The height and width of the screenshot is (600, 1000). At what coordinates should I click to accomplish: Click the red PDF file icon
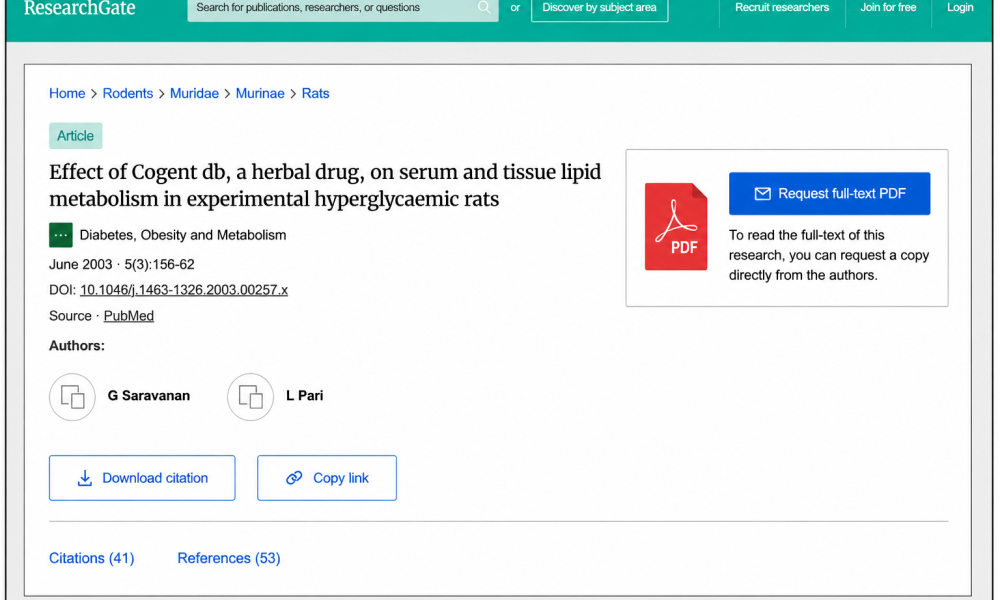[675, 226]
